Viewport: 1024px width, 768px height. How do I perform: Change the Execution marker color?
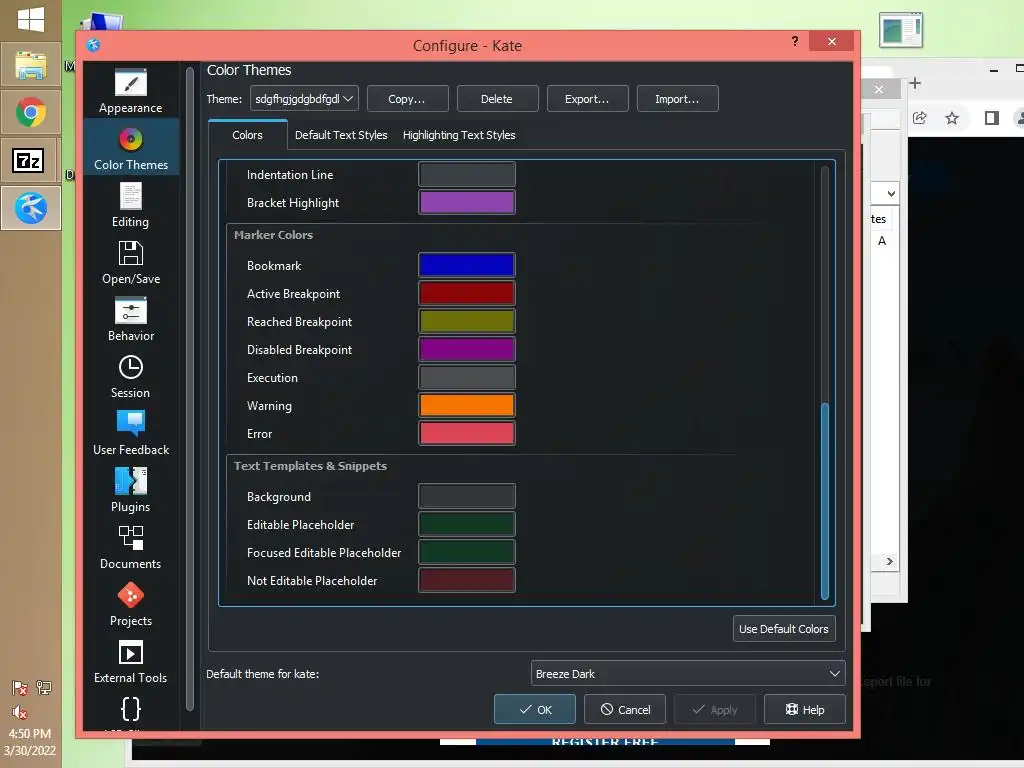(467, 377)
